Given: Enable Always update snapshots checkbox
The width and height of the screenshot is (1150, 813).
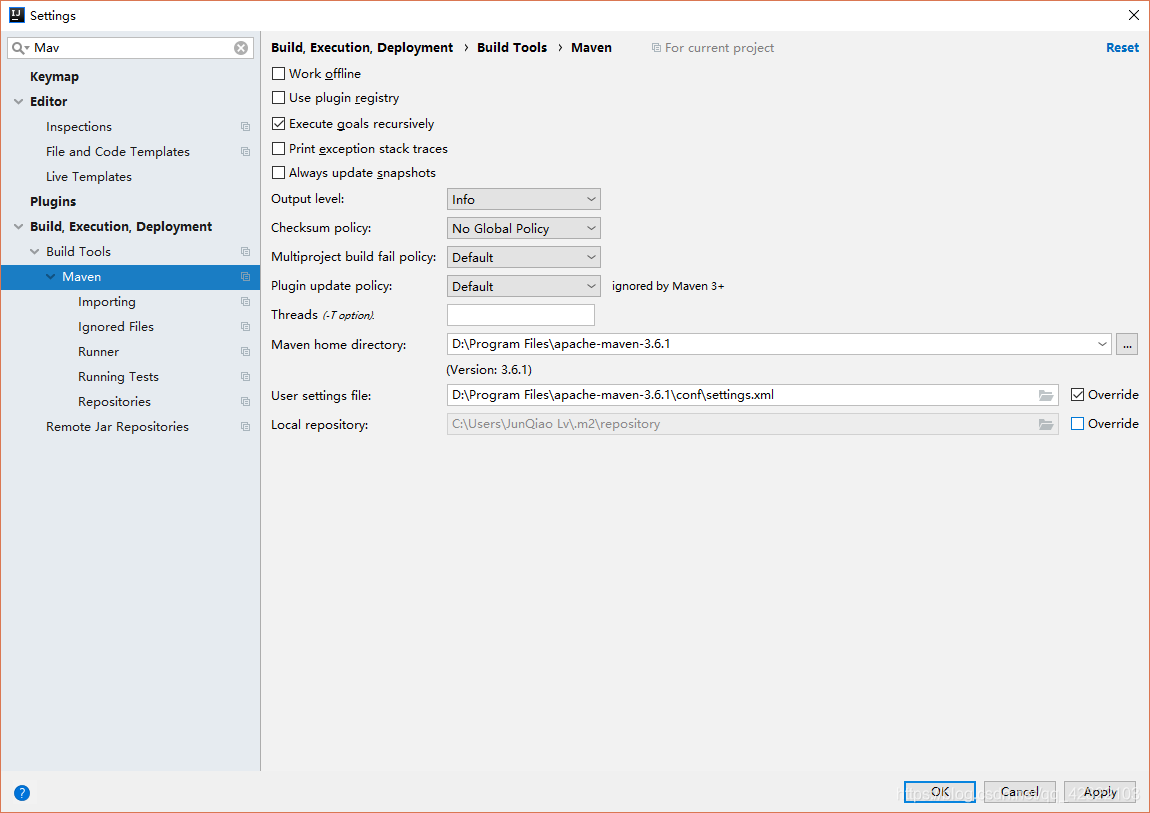Looking at the screenshot, I should tap(279, 172).
